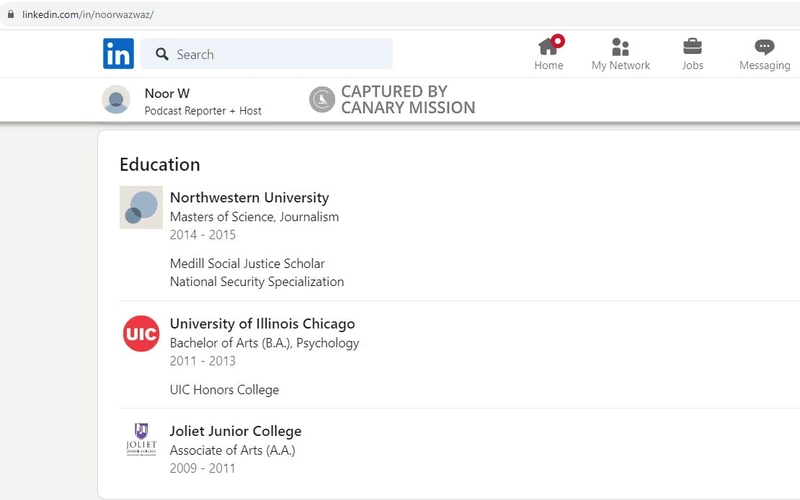Open the My Network icon
The width and height of the screenshot is (800, 500).
pyautogui.click(x=620, y=47)
